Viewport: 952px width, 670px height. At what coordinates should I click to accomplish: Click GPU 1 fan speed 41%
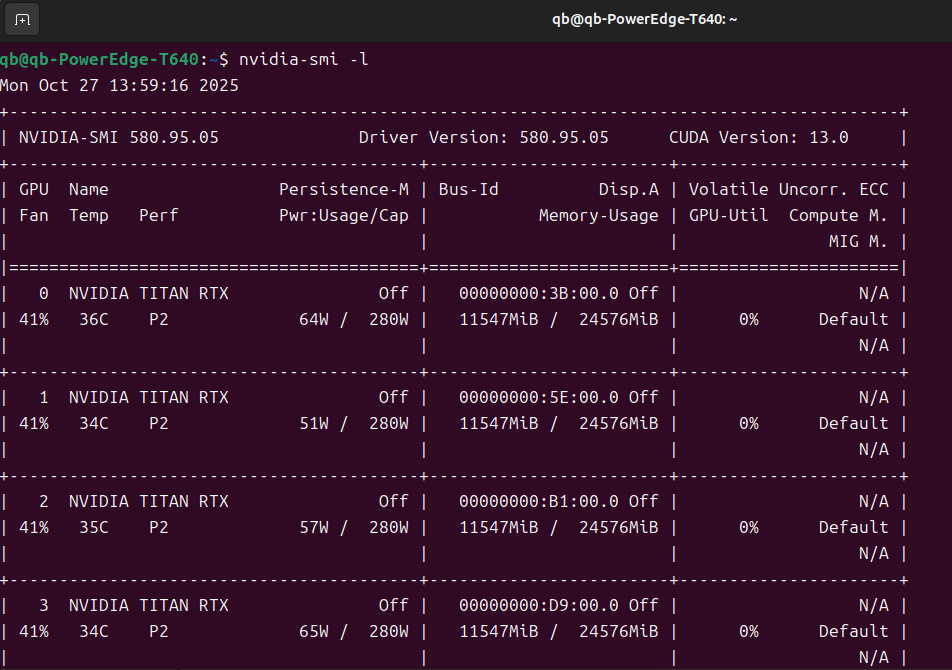point(34,424)
